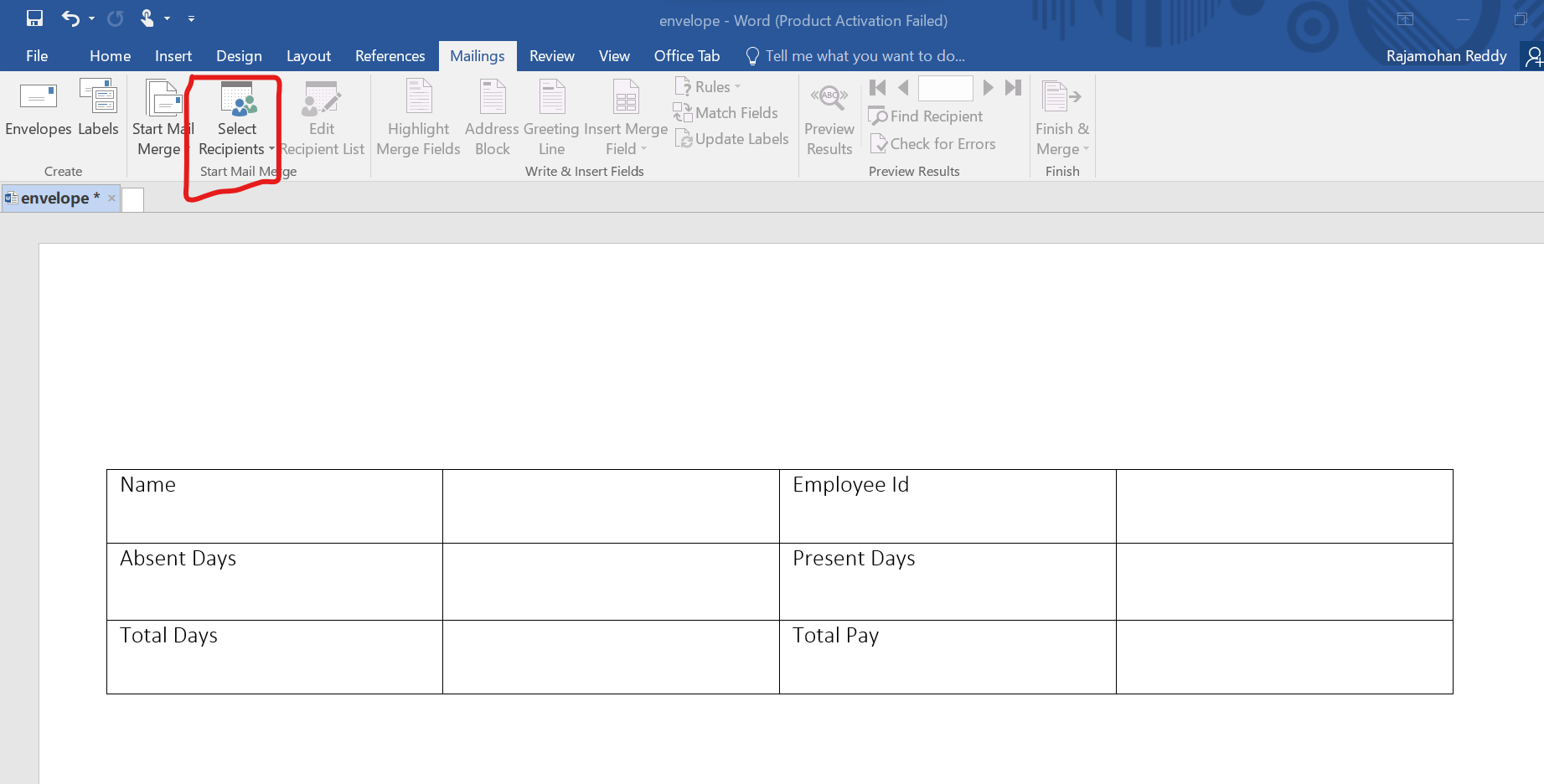Switch to the Insert tab
1544x784 pixels.
point(173,56)
